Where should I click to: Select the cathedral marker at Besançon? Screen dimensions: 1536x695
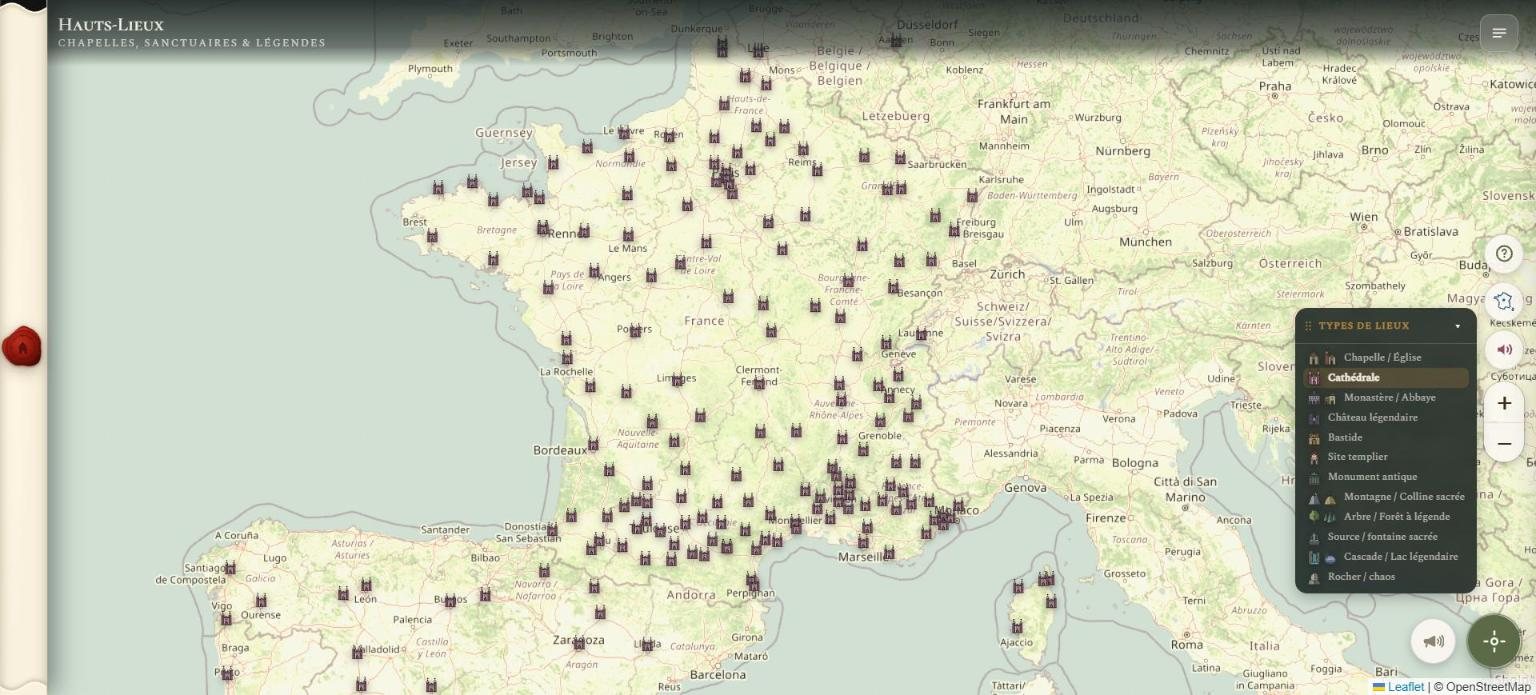tap(893, 287)
